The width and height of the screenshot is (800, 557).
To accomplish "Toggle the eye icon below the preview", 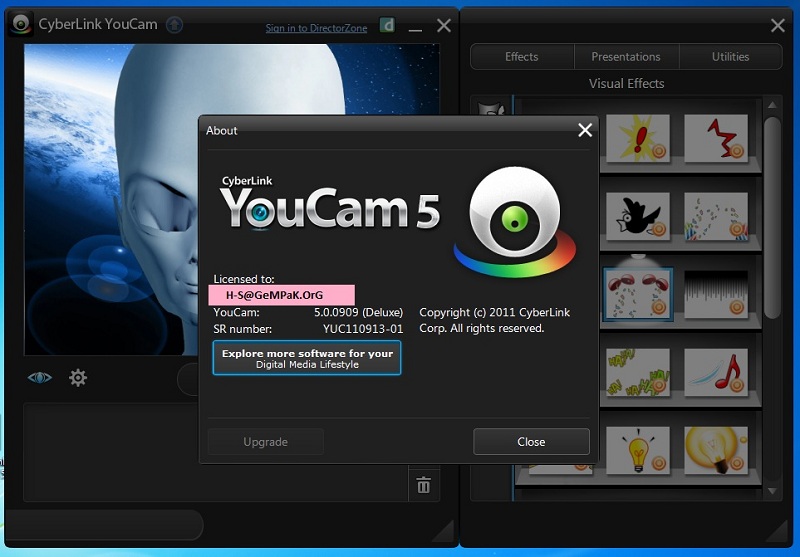I will coord(39,377).
